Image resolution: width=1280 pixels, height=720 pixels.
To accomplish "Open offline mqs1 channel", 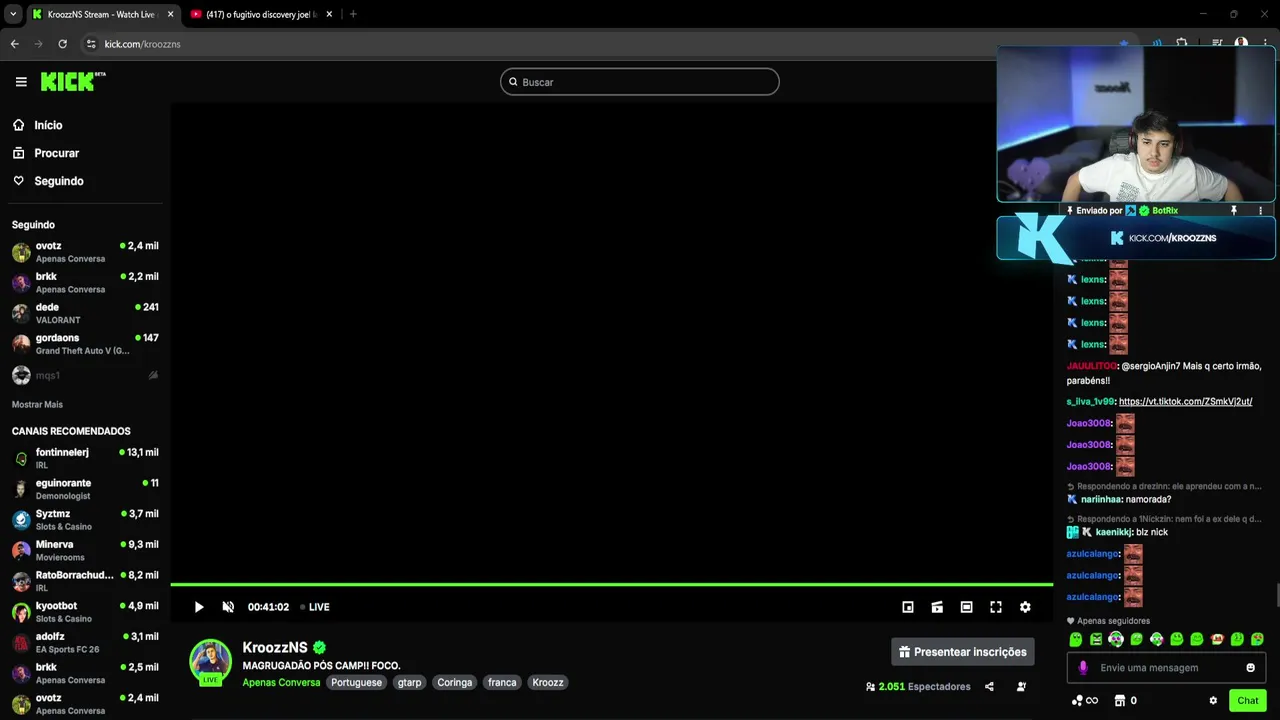I will [85, 375].
